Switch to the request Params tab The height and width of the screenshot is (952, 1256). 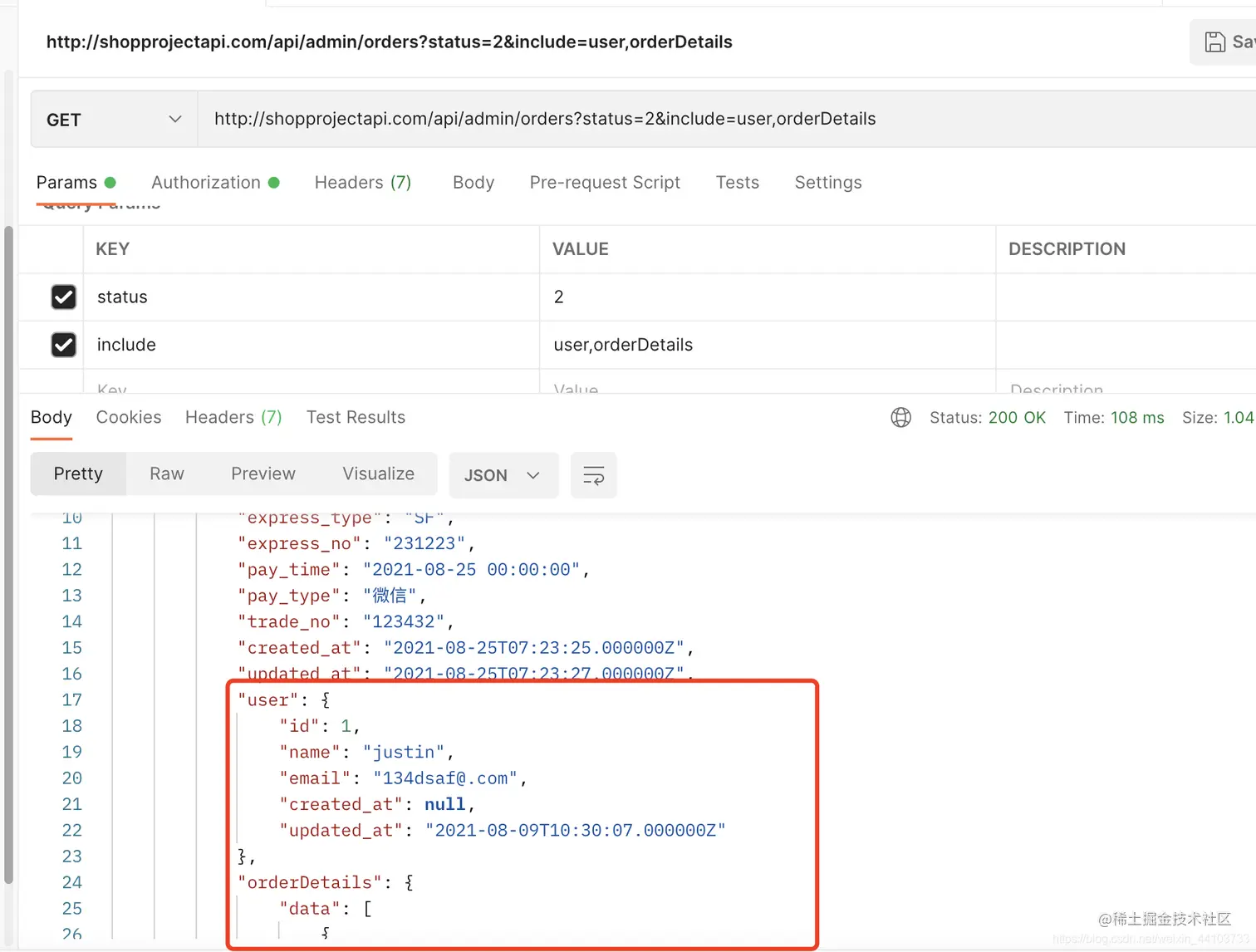(76, 183)
